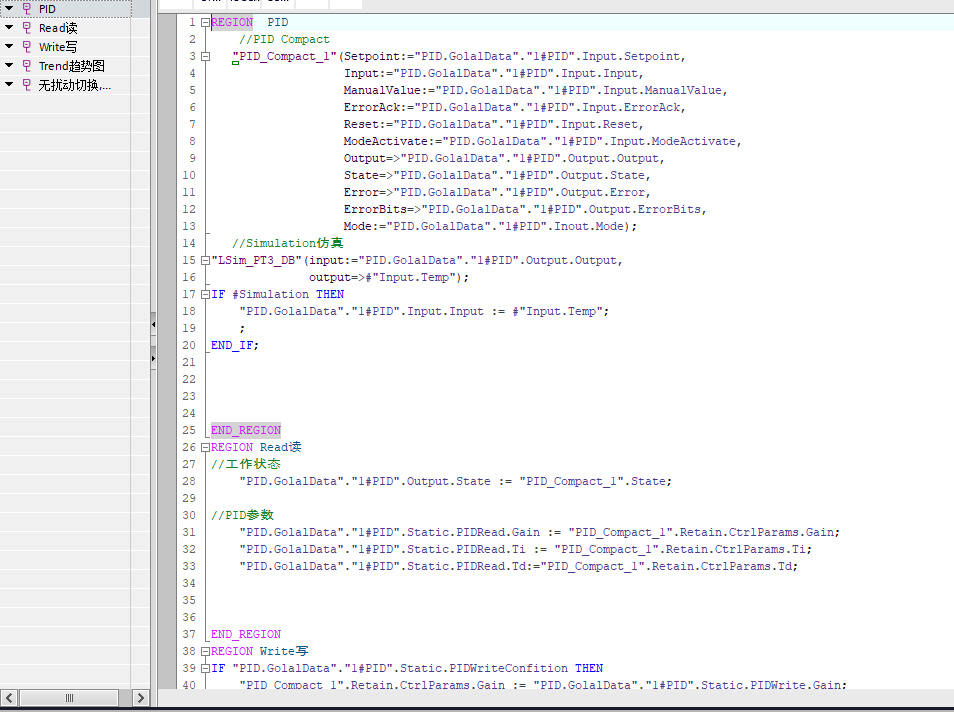Click the Read读 region icon
Viewport: 954px width, 712px height.
27,27
